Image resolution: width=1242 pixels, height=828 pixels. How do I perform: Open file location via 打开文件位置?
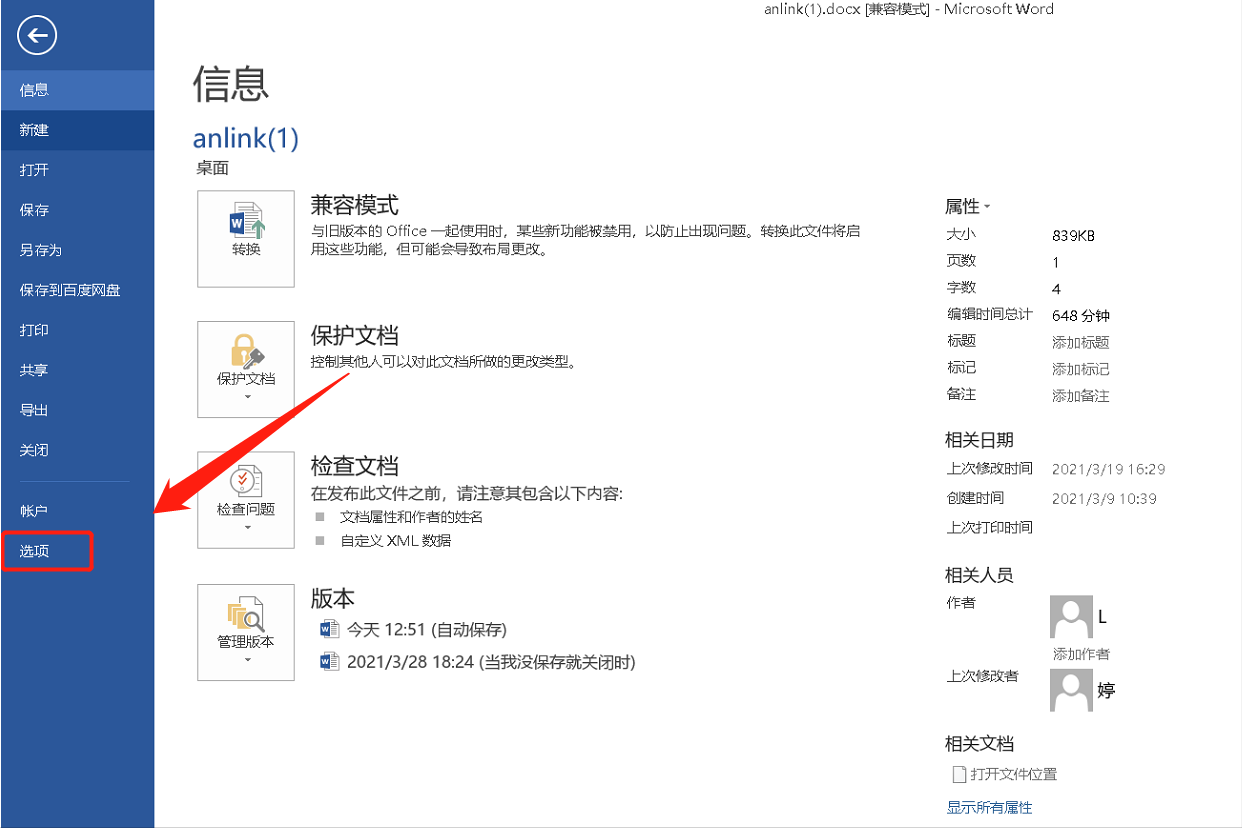(1014, 774)
